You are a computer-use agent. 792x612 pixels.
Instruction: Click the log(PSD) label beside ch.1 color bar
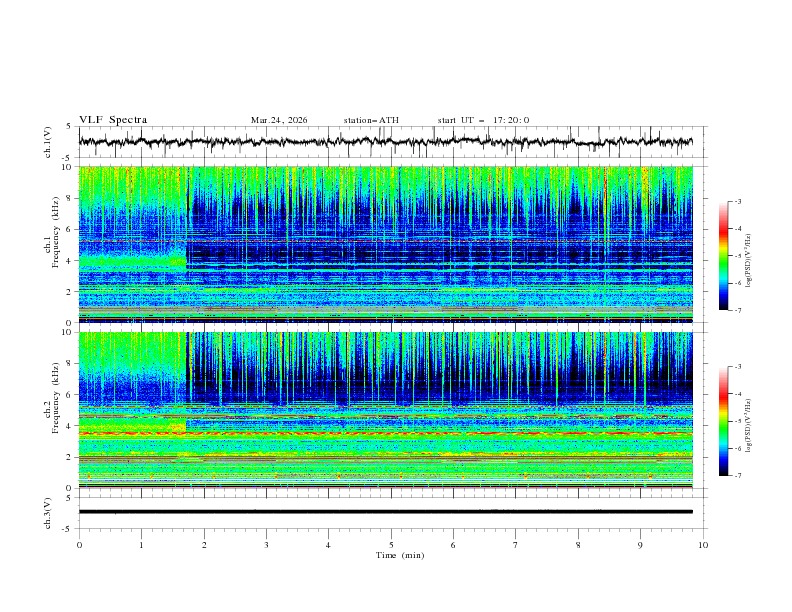[x=749, y=261]
